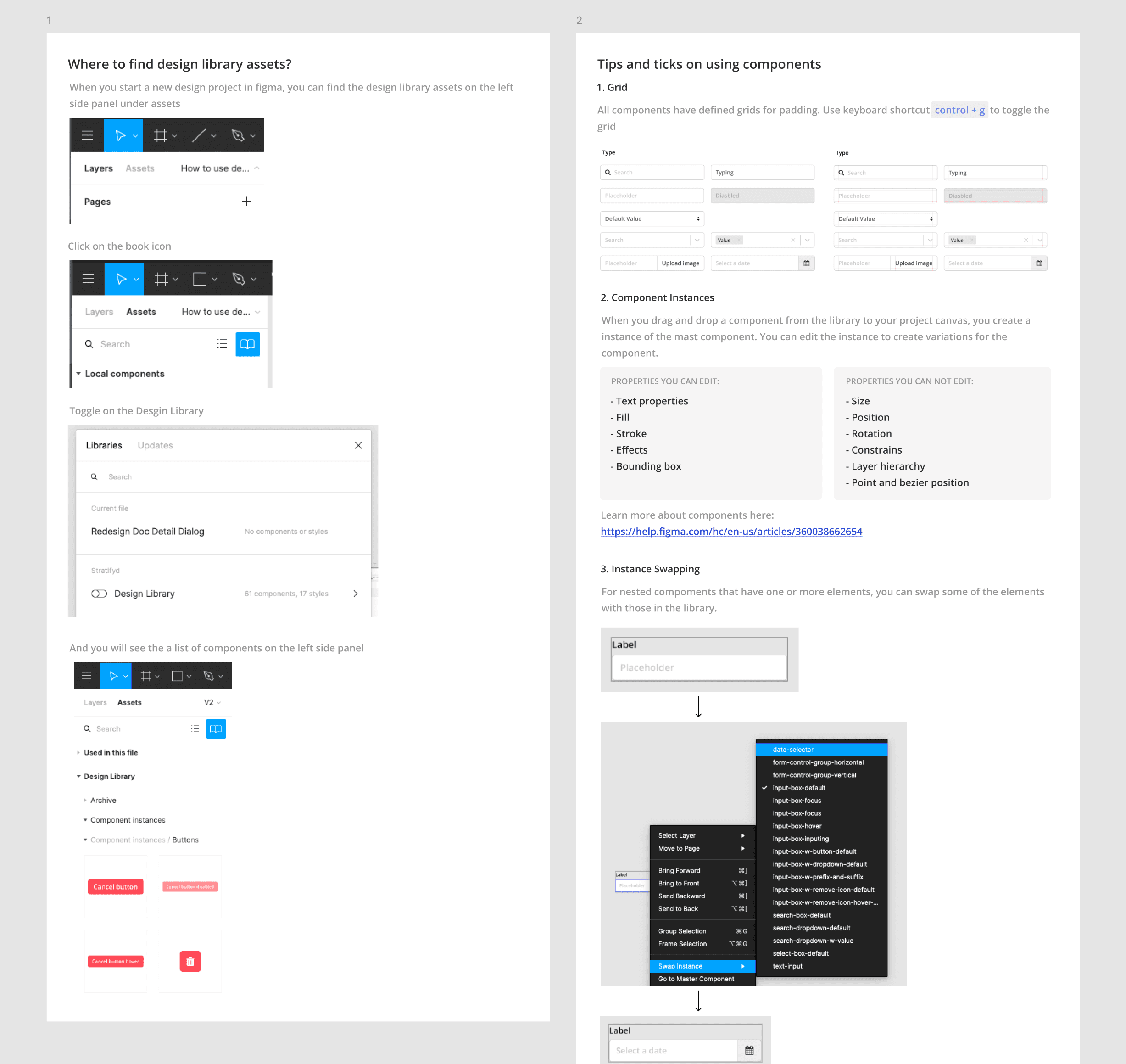This screenshot has height=1064, width=1126.
Task: Select the Line tool in first toolbar
Action: [198, 135]
